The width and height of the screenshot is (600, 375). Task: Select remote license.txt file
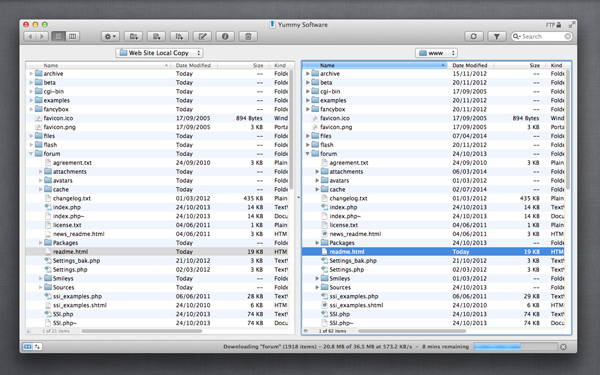pos(344,225)
